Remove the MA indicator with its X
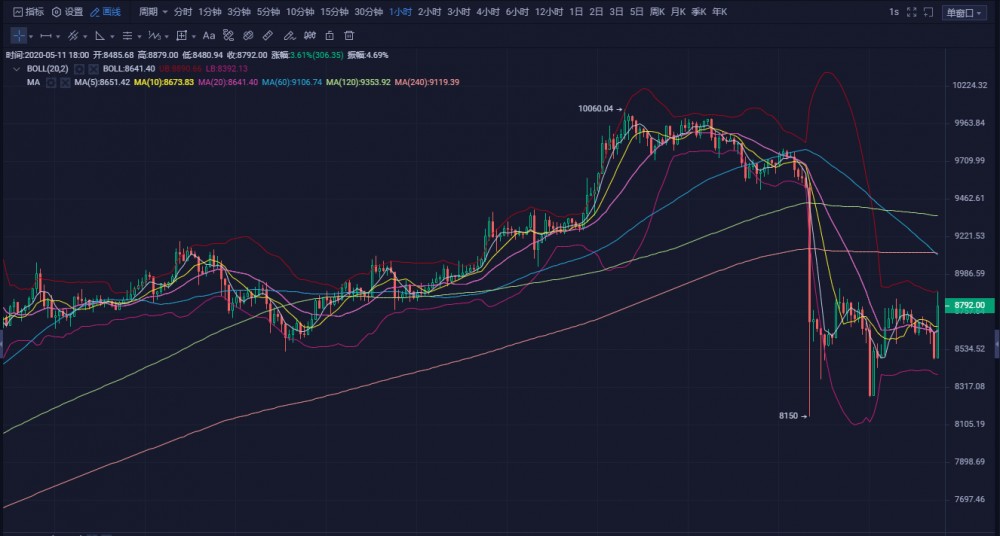1000x536 pixels. [65, 82]
